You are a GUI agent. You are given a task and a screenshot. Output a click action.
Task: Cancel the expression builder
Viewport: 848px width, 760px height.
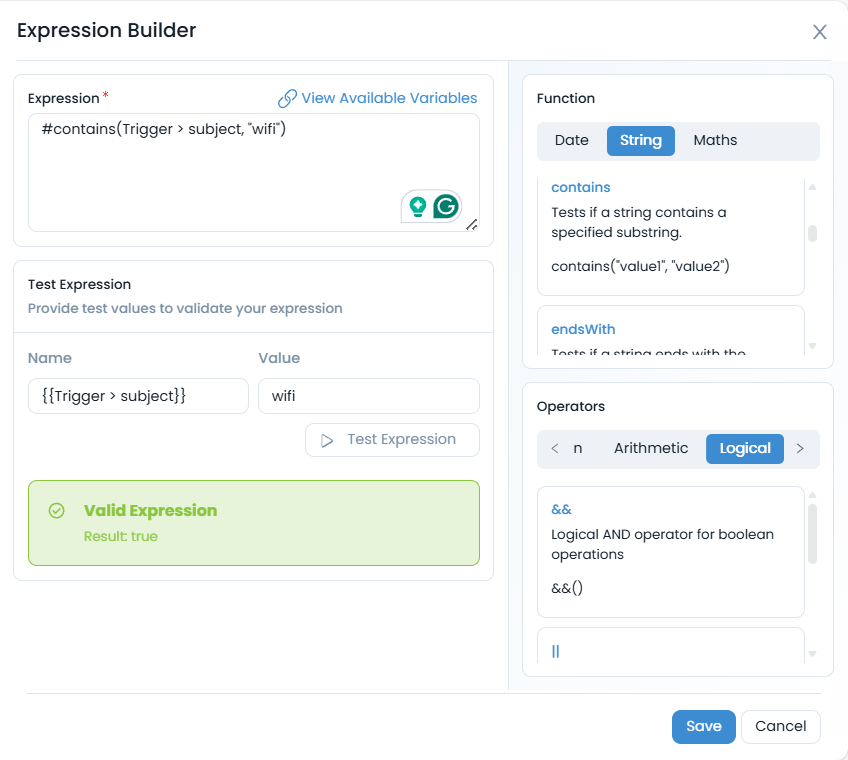tap(780, 726)
